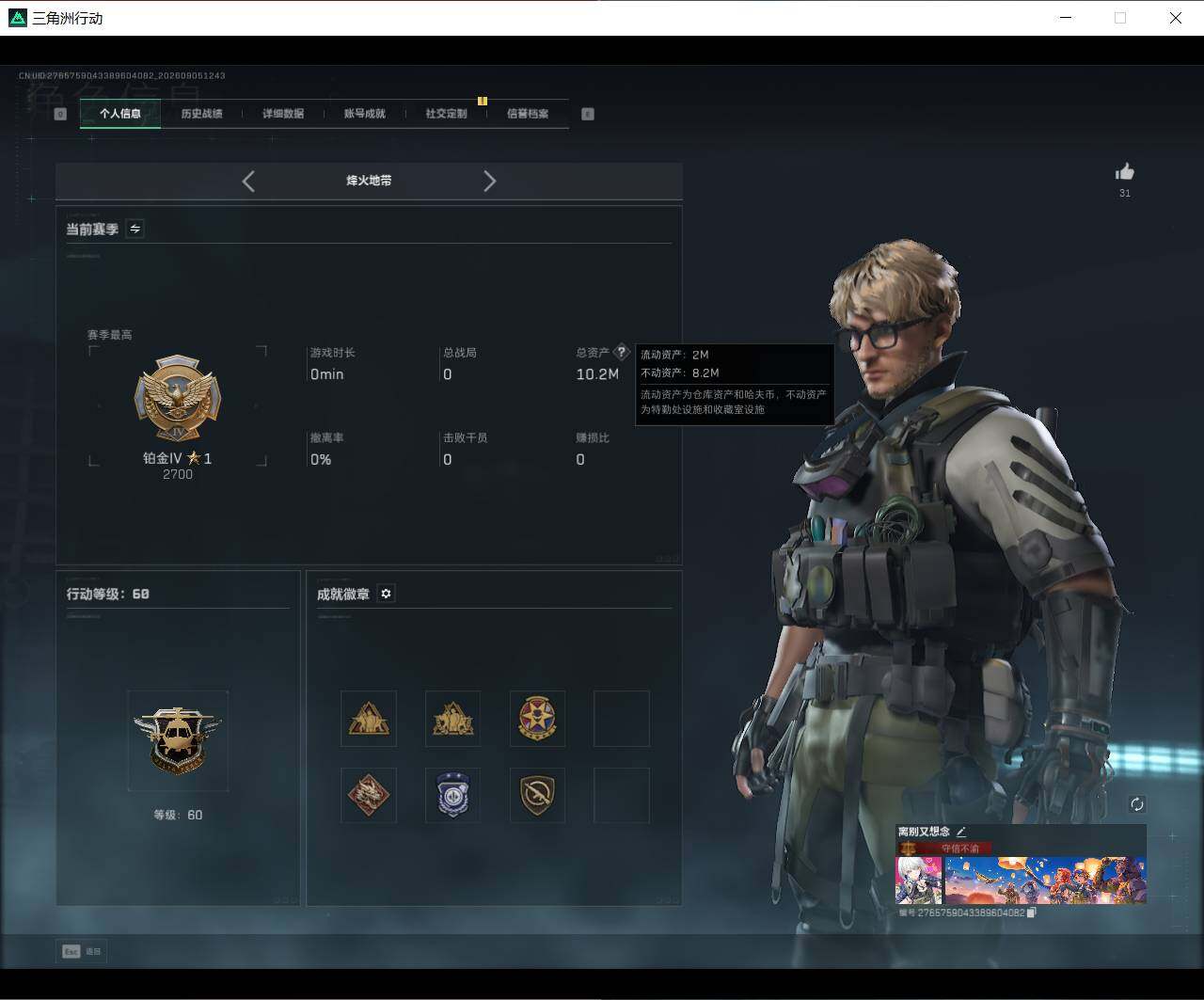Image resolution: width=1204 pixels, height=1000 pixels.
Task: Edit the nickname 离别又想念 with the pencil
Action: 961,832
